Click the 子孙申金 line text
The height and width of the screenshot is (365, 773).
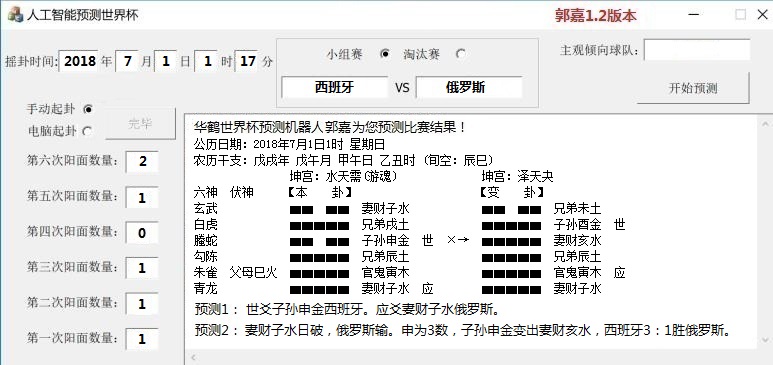(x=386, y=241)
